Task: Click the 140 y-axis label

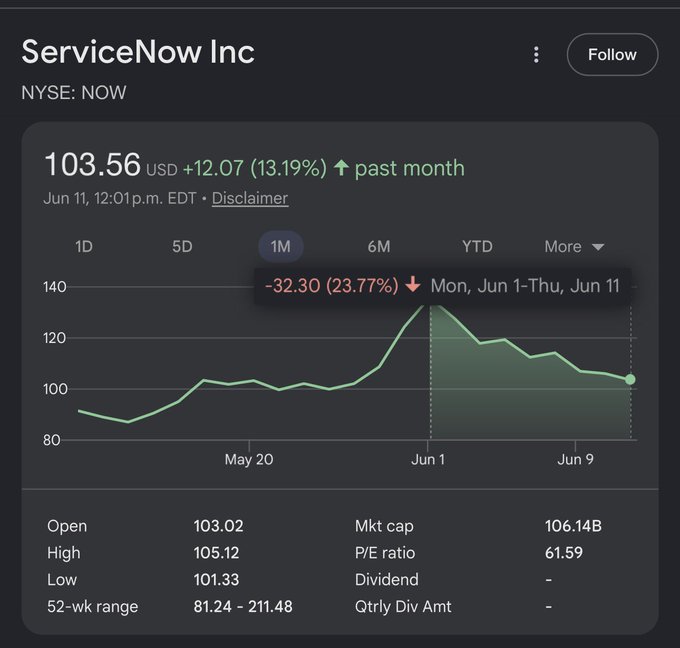Action: coord(55,287)
